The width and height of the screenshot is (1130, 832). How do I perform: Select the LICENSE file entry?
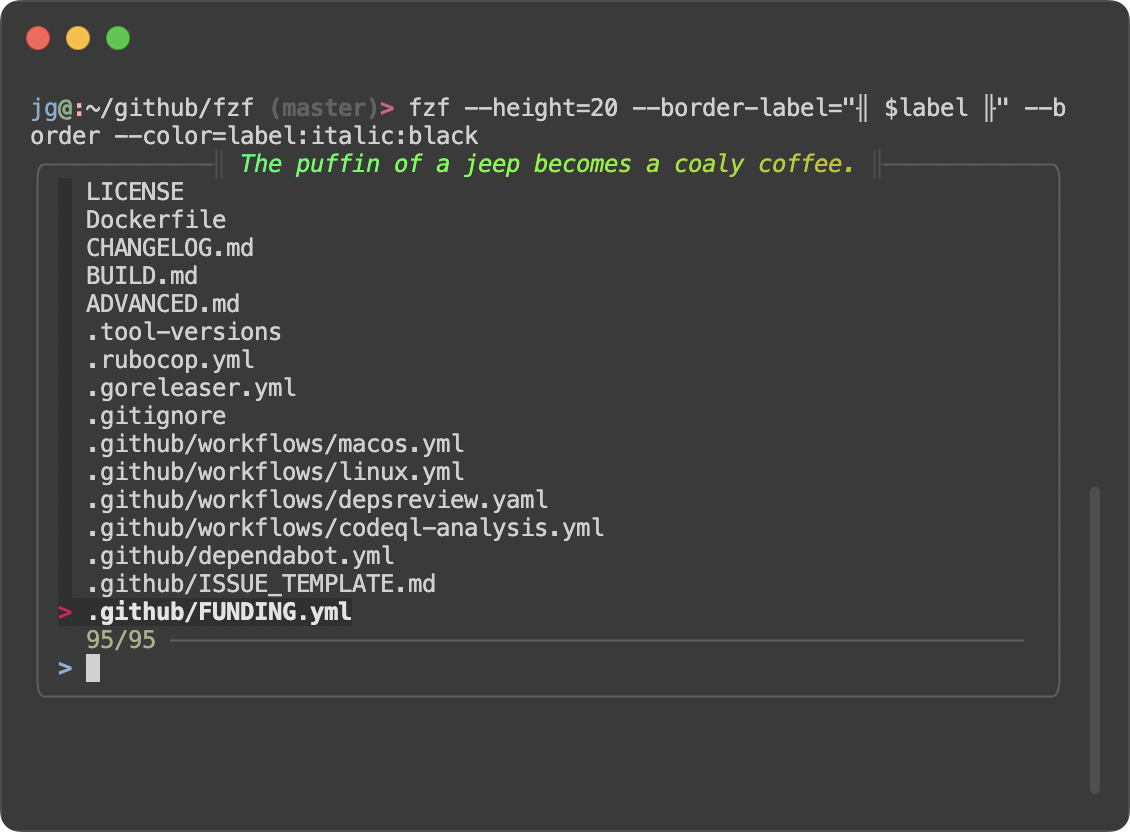point(135,191)
